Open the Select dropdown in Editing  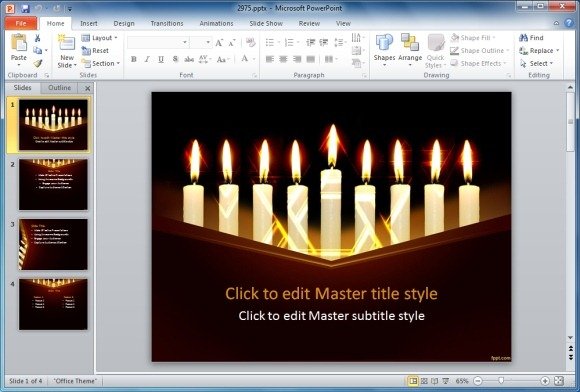point(536,63)
